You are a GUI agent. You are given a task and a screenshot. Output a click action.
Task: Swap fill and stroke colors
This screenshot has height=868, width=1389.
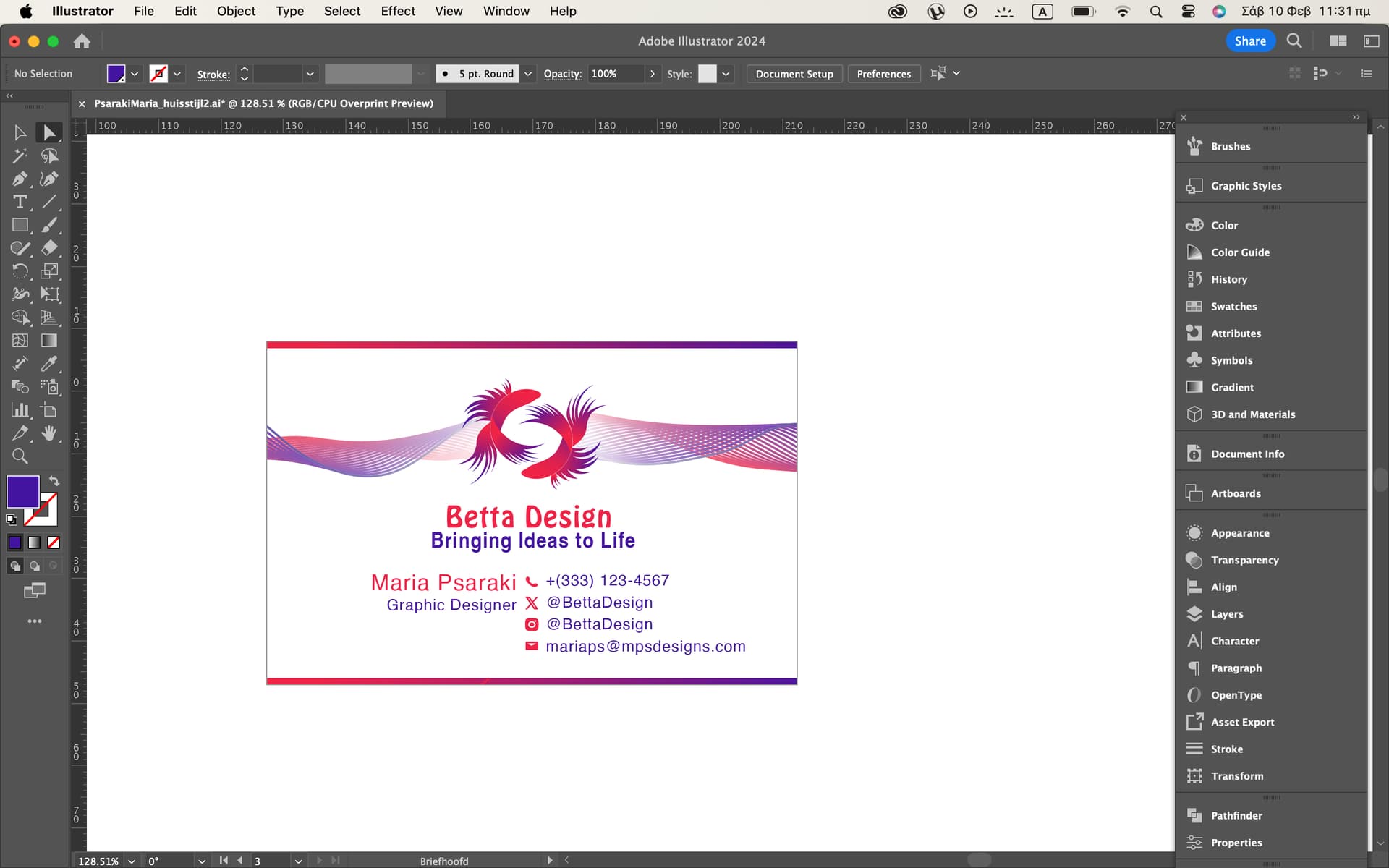coord(54,481)
